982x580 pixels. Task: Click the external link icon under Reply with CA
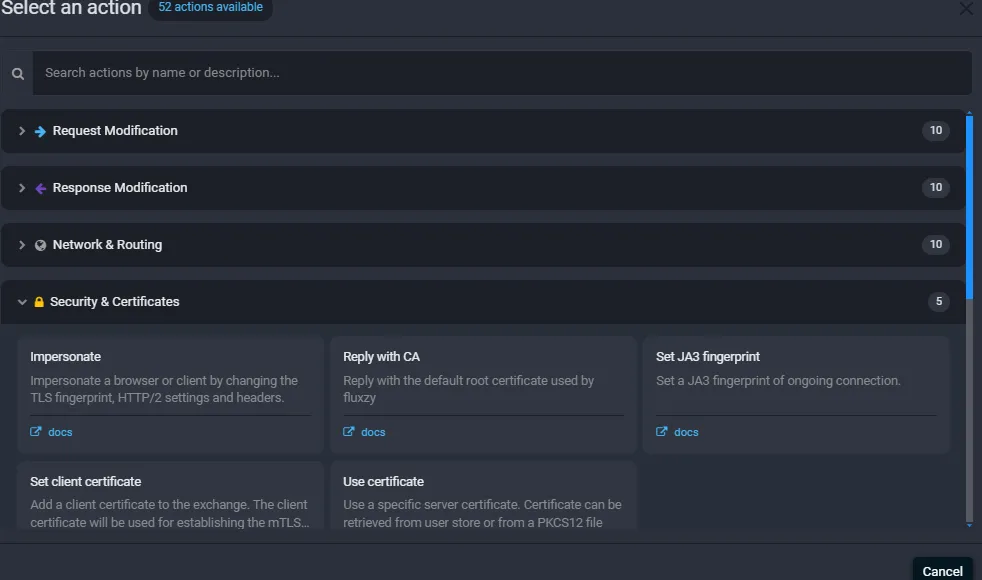coord(349,432)
